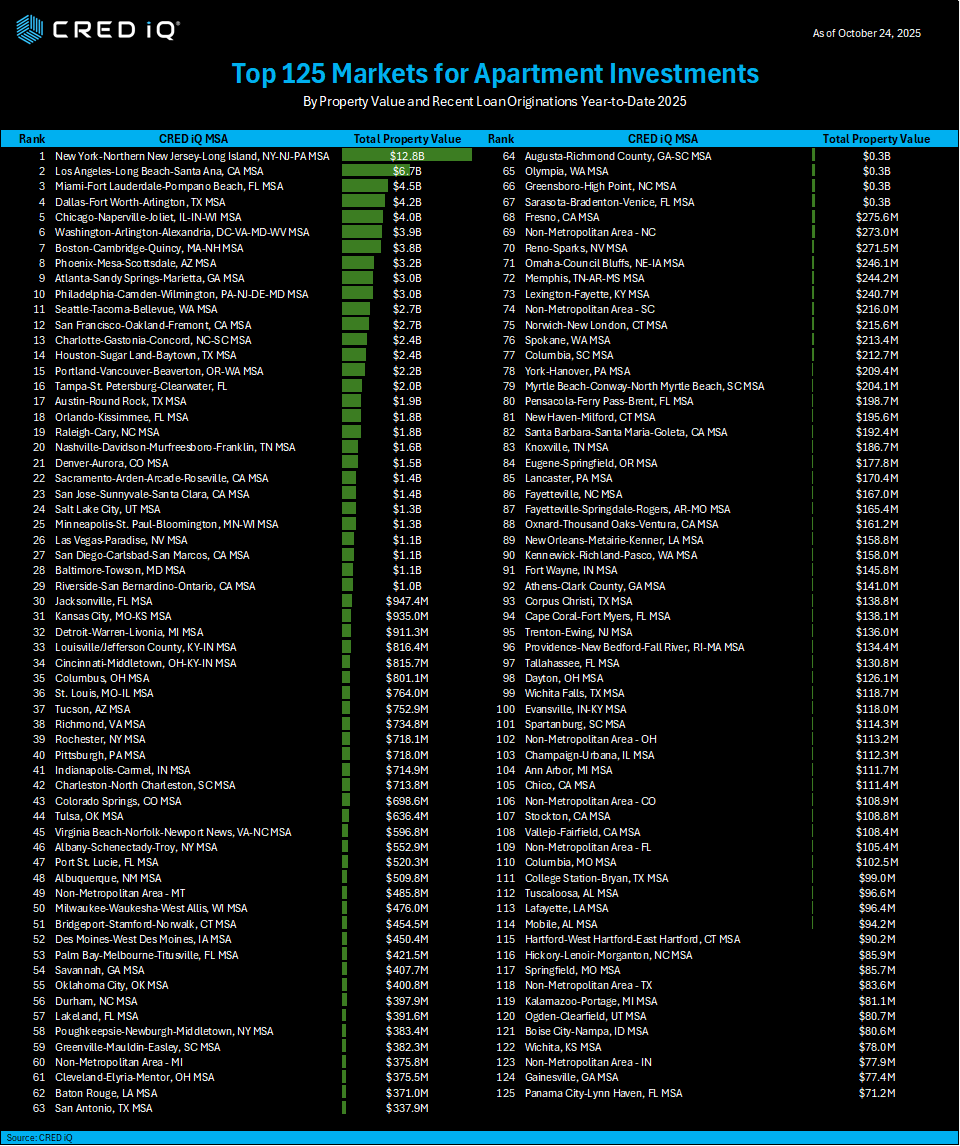Click the Dallas-Fort Worth-Arlington, TX MSA entry
This screenshot has width=960, height=1146.
coord(140,202)
